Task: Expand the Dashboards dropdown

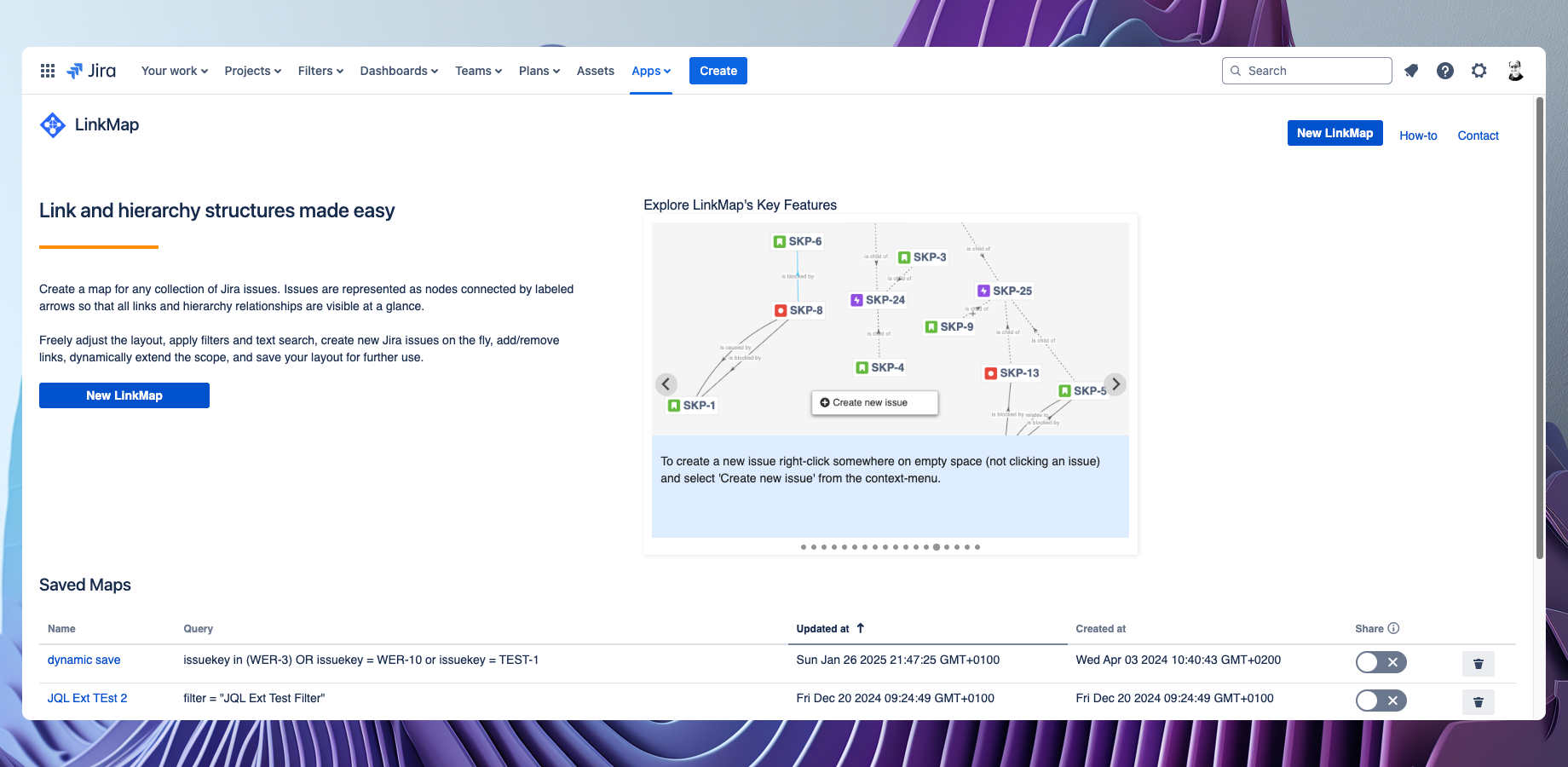Action: click(x=399, y=71)
